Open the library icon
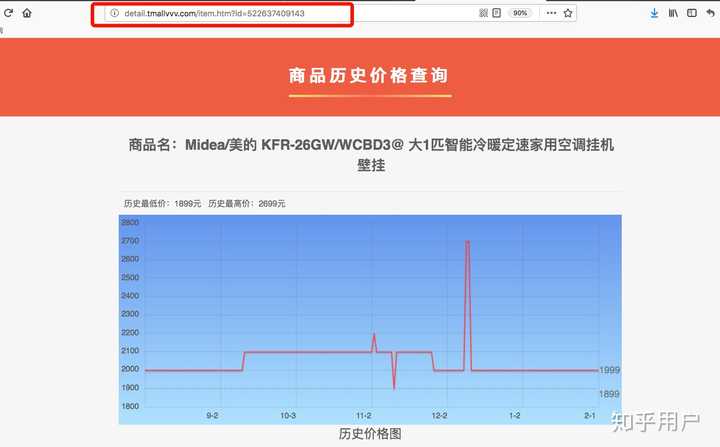 coord(673,13)
